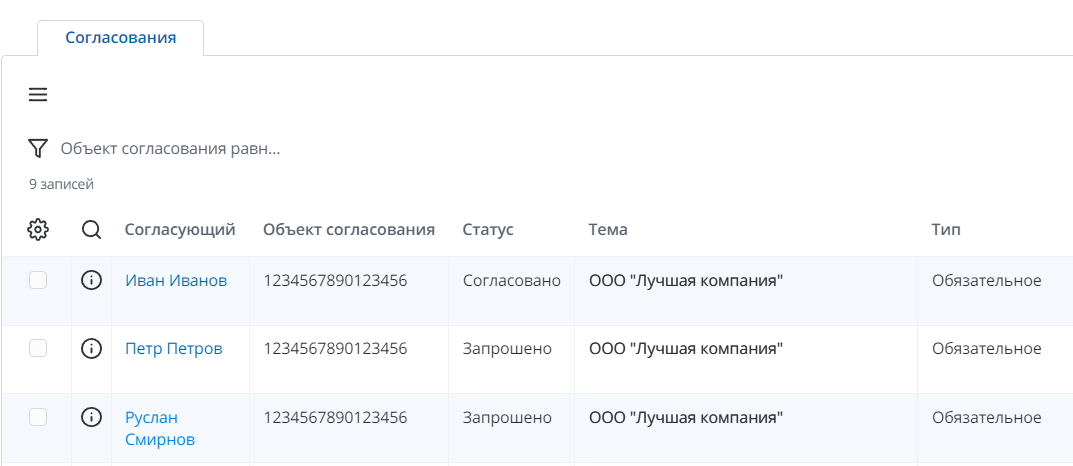The height and width of the screenshot is (466, 1073).
Task: Sort by Тема column header
Action: tap(608, 230)
